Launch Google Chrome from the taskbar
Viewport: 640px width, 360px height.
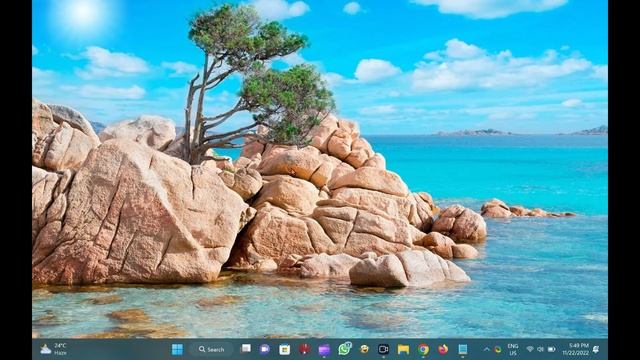[423, 349]
